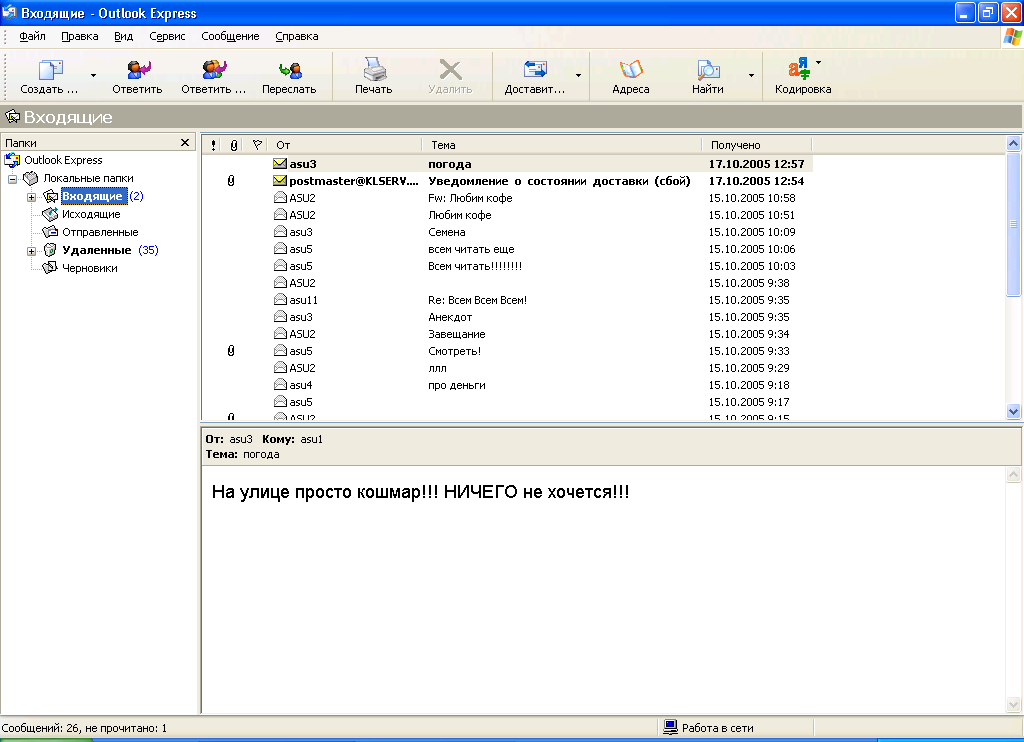Viewport: 1024px width, 742px height.
Task: Click the network status computer icon
Action: [670, 728]
